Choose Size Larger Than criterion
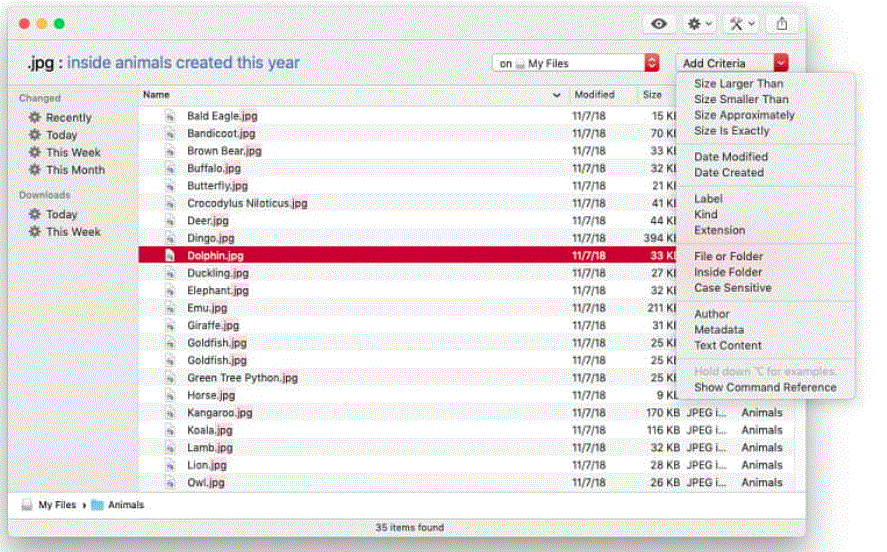This screenshot has width=887, height=552. click(738, 84)
